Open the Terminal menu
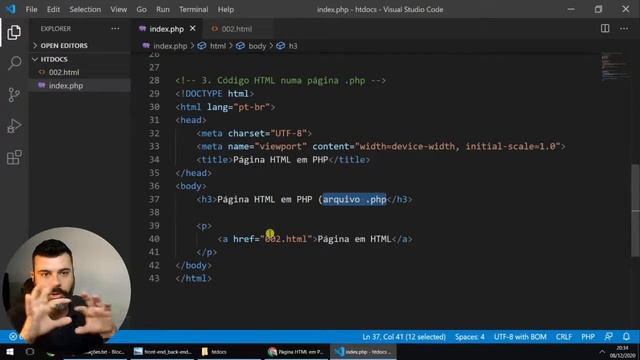This screenshot has width=640, height=360. (193, 9)
